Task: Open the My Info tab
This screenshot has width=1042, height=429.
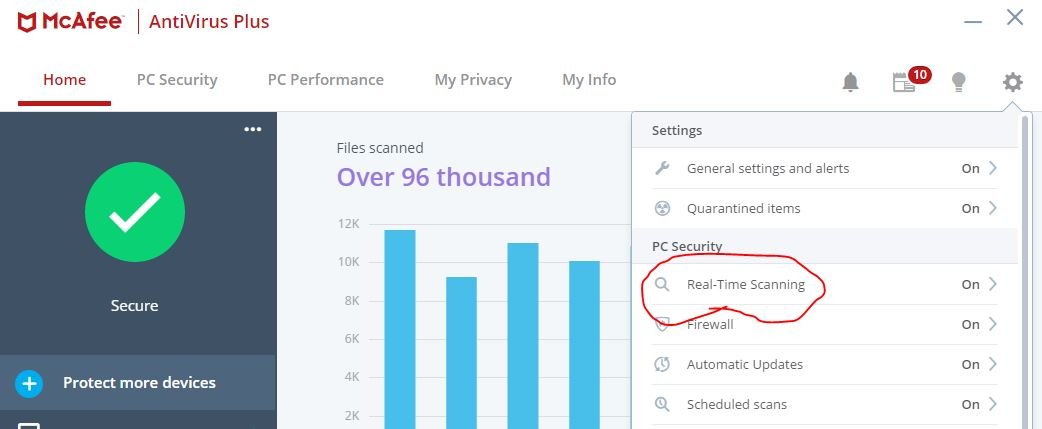Action: pyautogui.click(x=589, y=80)
